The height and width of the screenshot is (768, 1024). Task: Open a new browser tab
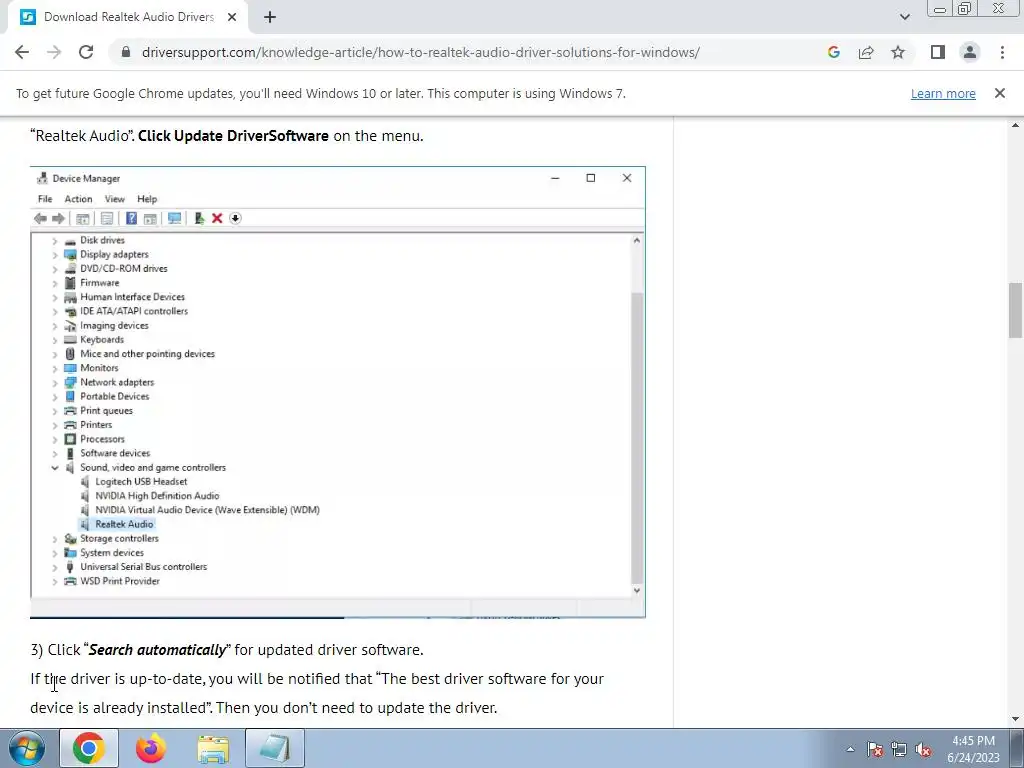[270, 18]
